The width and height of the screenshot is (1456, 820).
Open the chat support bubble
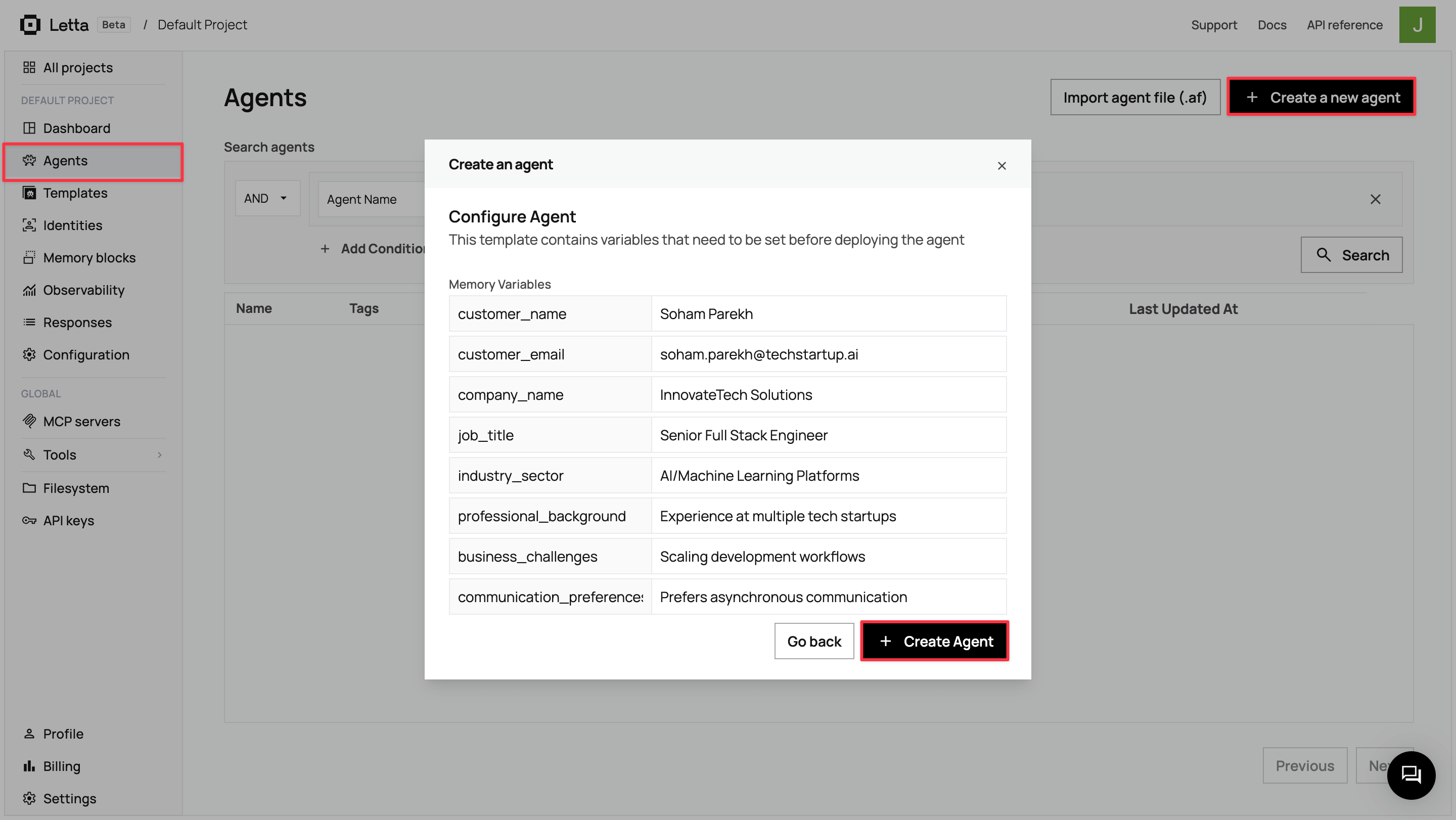(1411, 776)
